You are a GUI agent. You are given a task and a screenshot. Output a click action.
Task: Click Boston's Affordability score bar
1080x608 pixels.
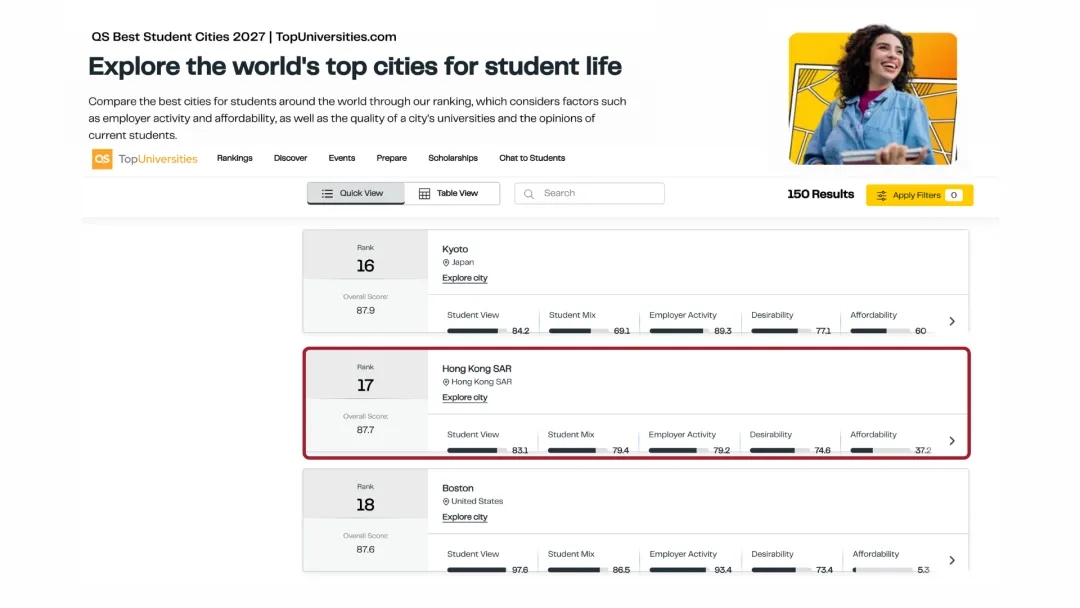coord(882,570)
